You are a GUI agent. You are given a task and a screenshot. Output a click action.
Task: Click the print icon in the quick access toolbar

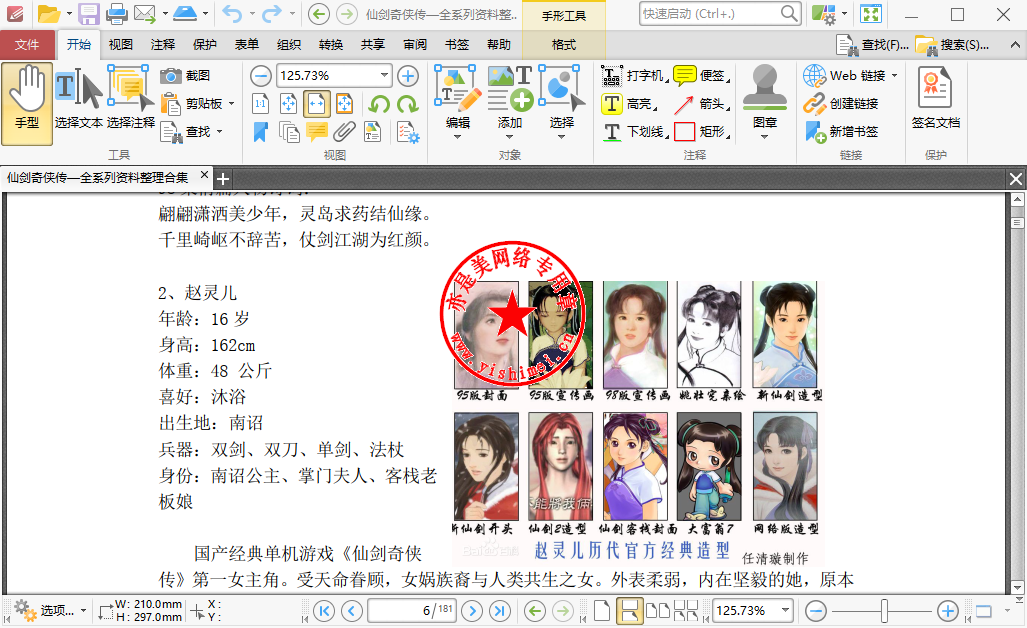(x=117, y=14)
